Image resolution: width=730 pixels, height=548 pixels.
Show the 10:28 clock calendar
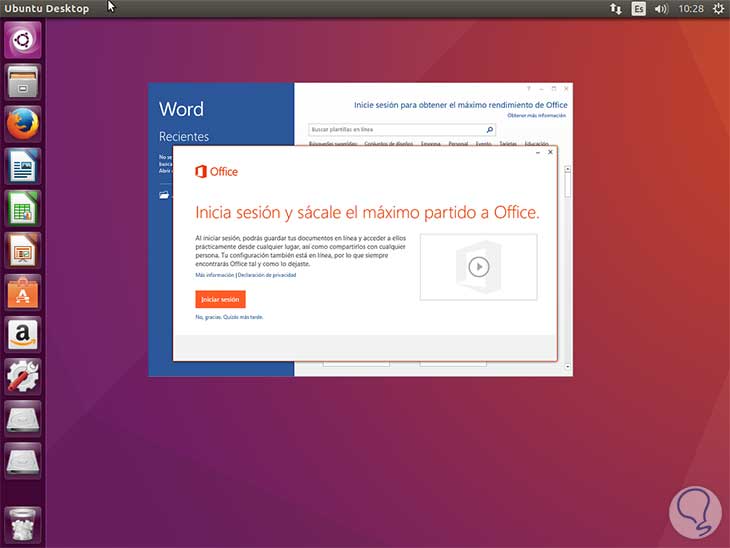point(691,8)
